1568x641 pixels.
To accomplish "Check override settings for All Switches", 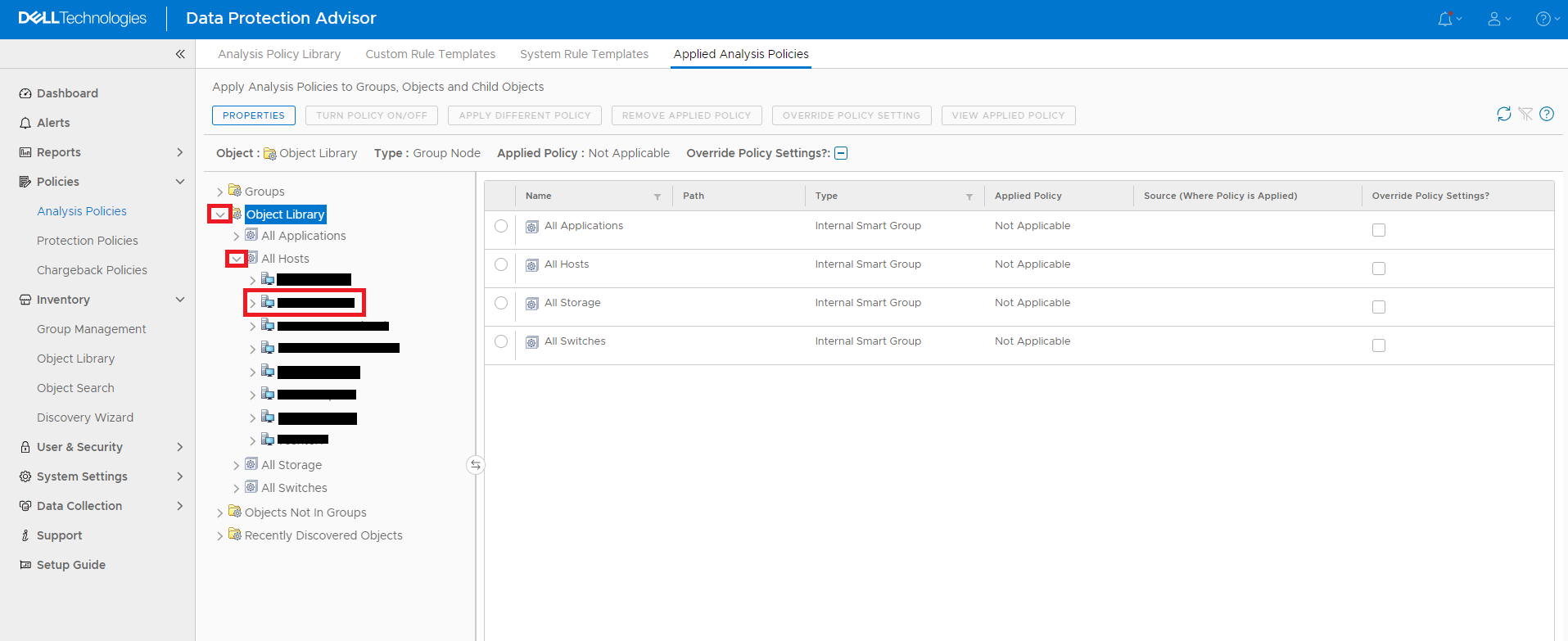I will (x=1379, y=345).
